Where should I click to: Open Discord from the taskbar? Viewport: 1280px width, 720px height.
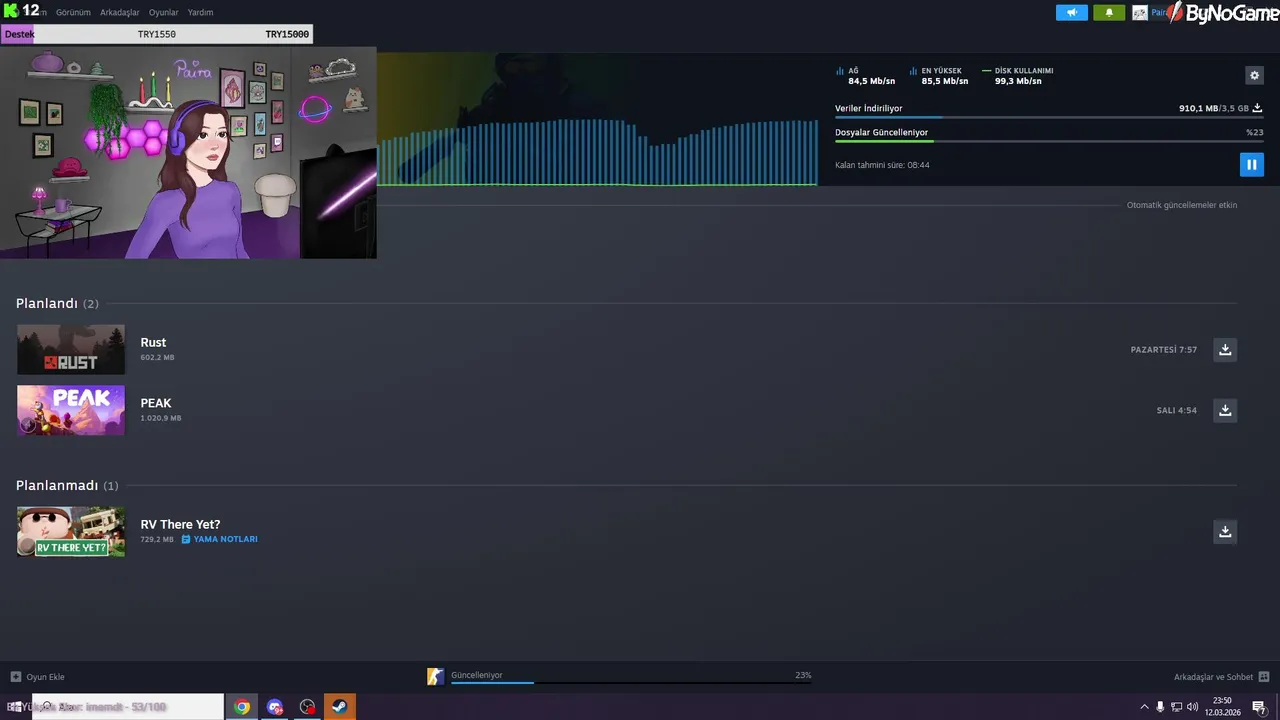275,707
